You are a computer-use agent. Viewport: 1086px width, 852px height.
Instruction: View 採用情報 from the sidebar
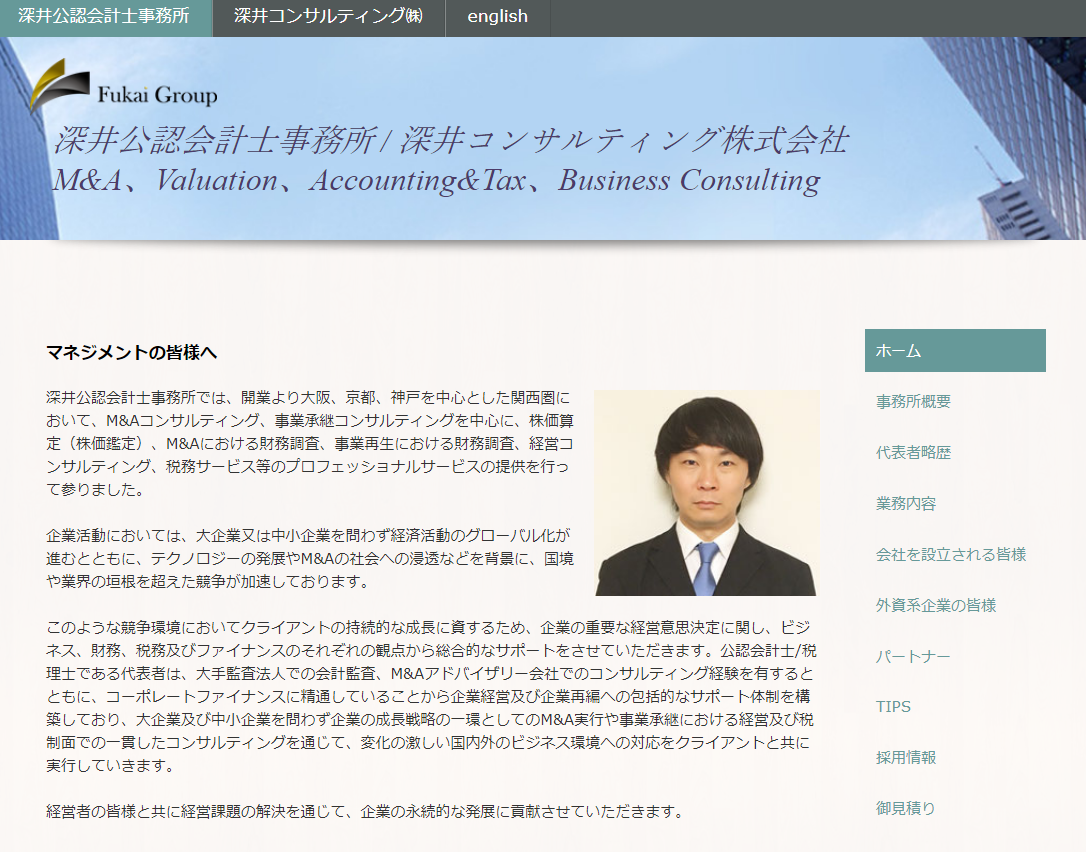point(906,758)
